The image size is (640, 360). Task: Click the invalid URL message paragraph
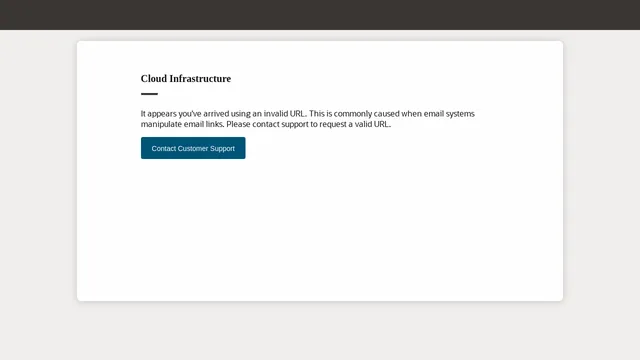[308, 119]
